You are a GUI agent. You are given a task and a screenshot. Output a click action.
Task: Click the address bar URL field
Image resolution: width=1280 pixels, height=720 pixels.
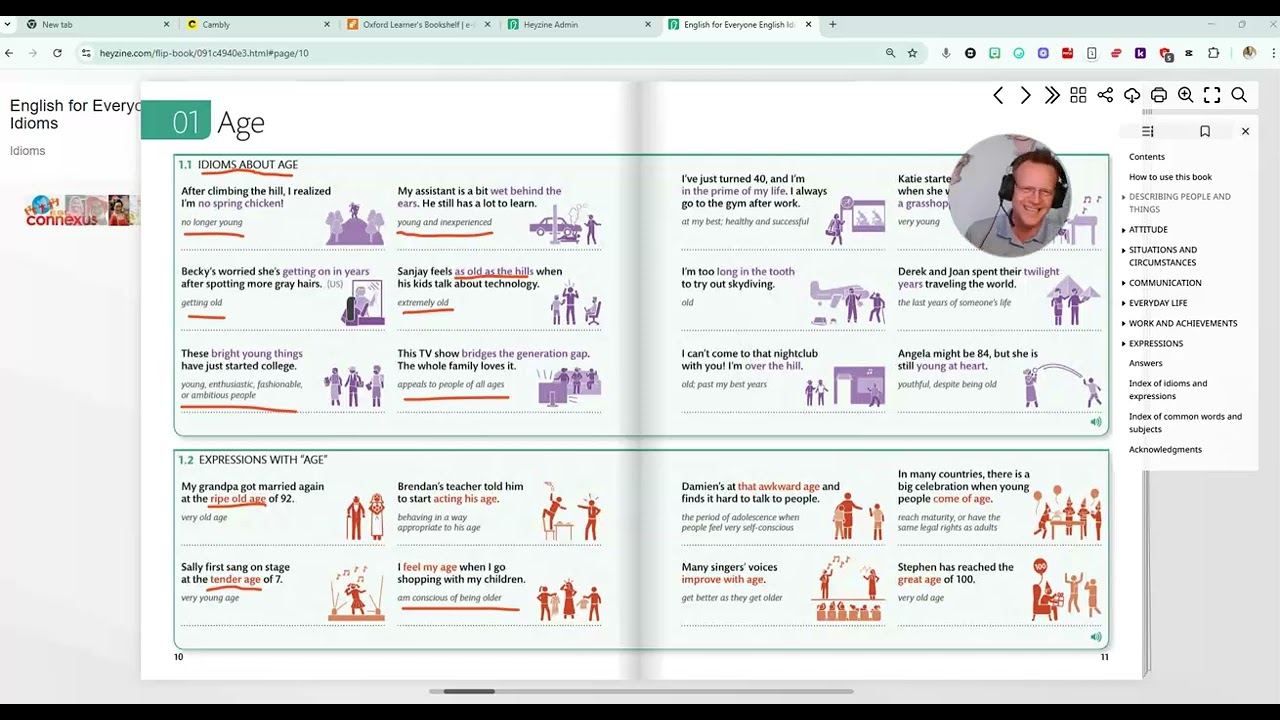[x=485, y=53]
